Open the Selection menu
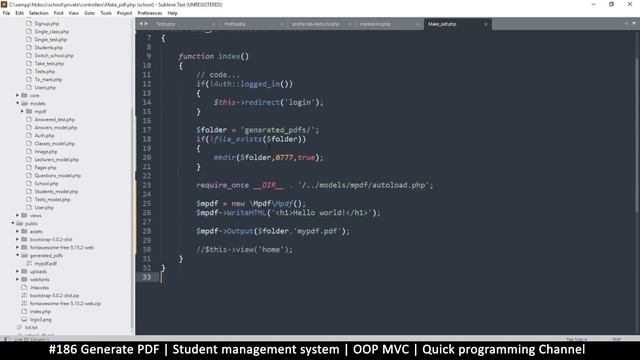 click(39, 13)
